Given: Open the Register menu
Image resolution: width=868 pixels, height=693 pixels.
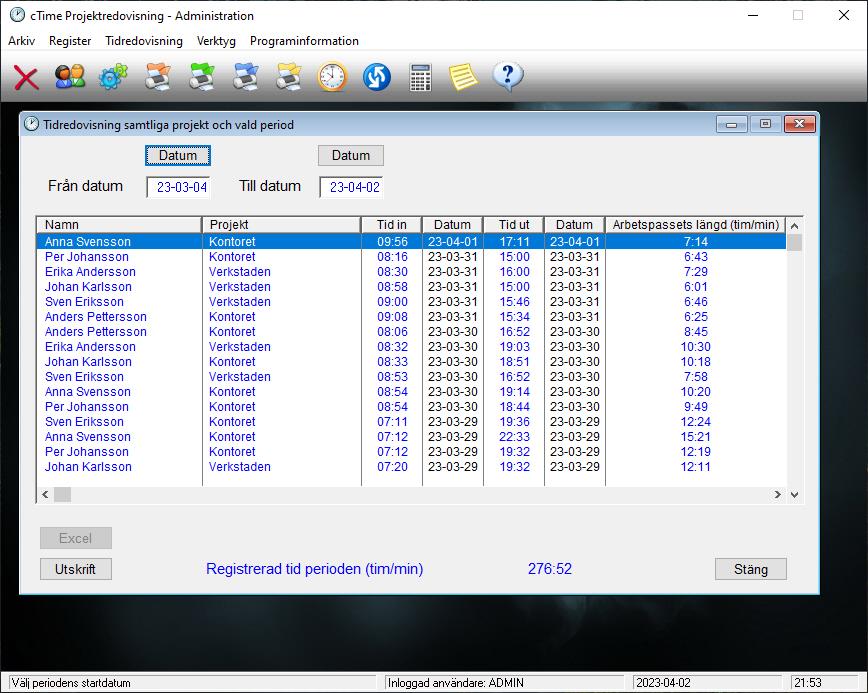Looking at the screenshot, I should [70, 41].
